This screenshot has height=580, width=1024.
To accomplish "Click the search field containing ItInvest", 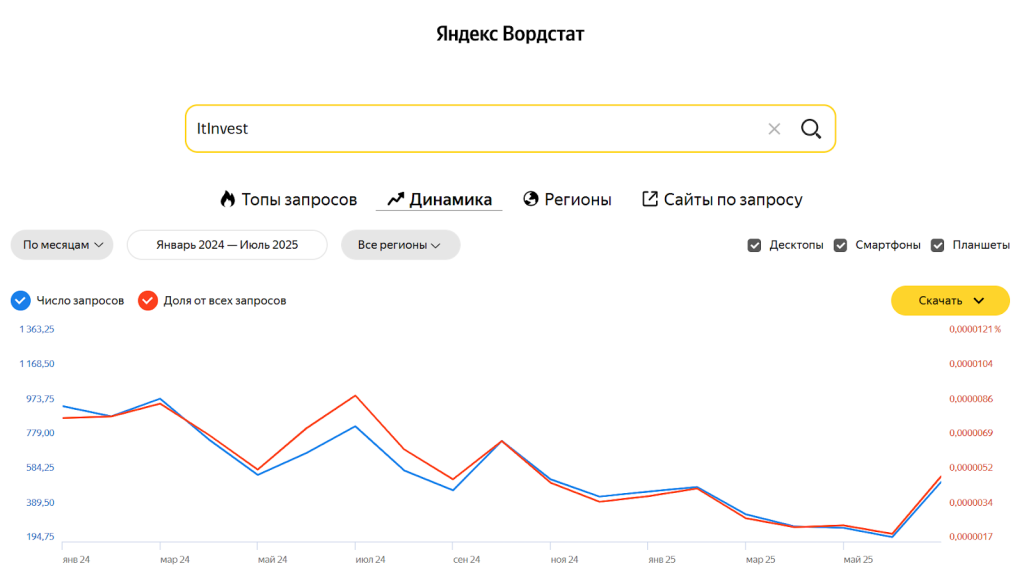I will (x=470, y=129).
